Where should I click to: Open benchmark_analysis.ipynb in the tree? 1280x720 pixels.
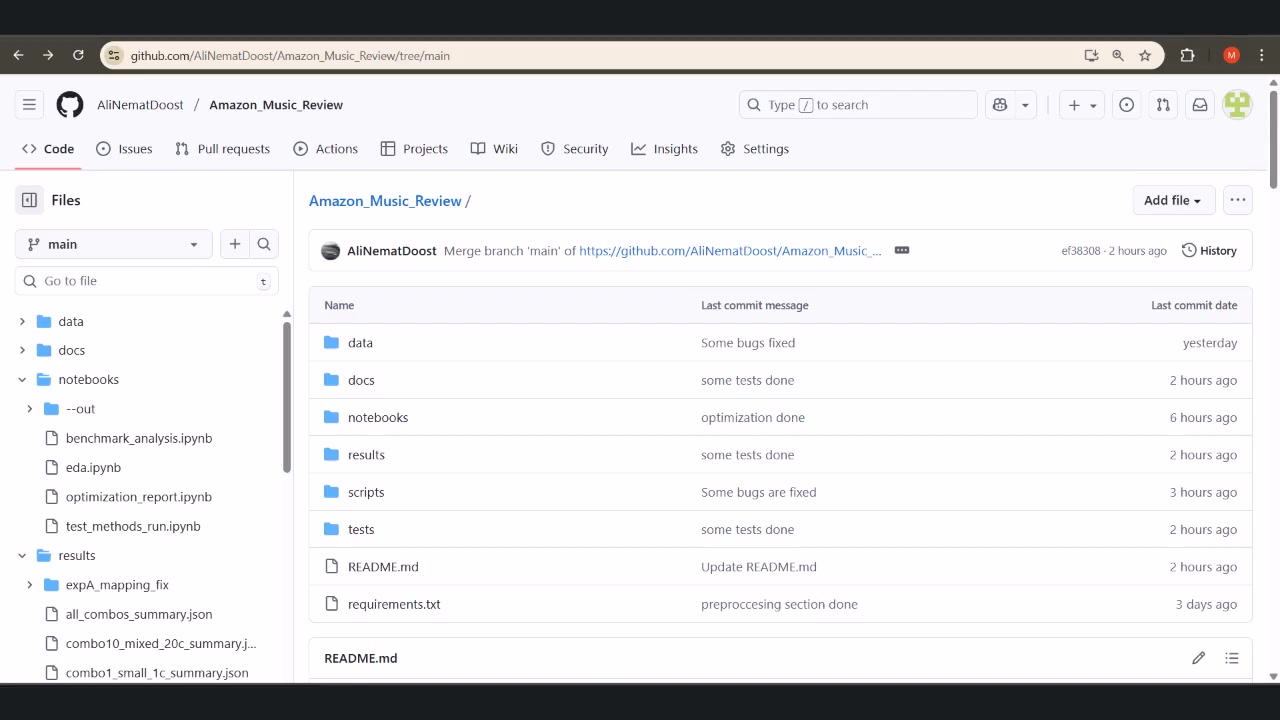(139, 438)
